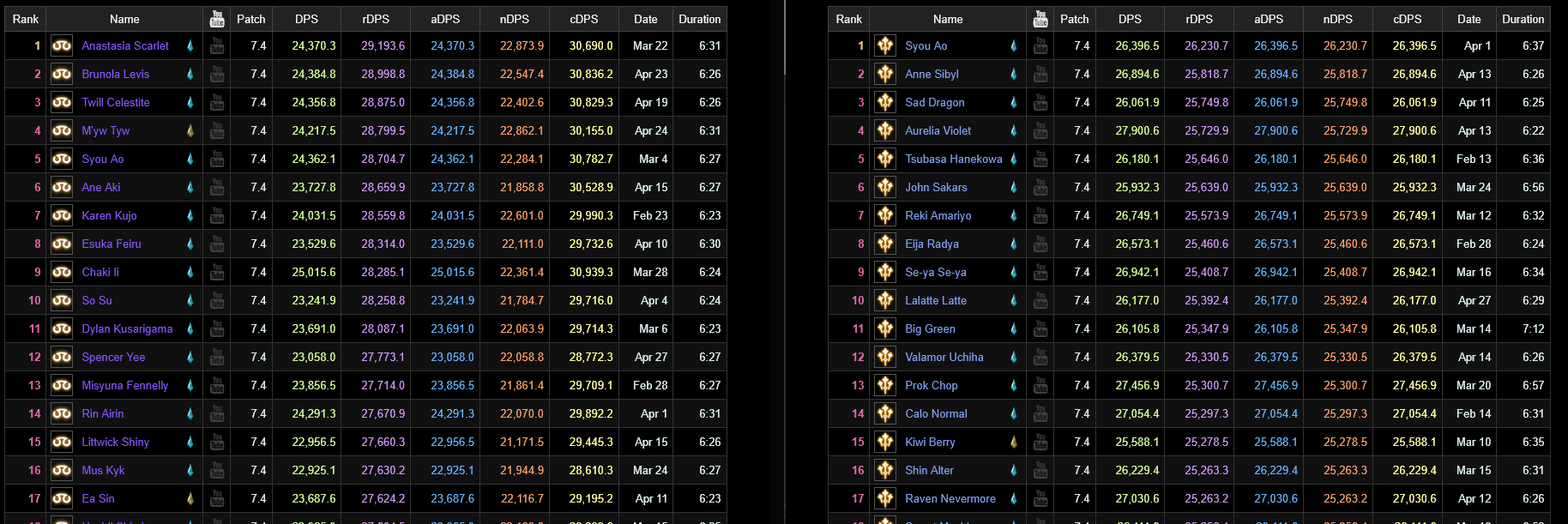Click the YouTube column header icon in the left table
Image resolution: width=1568 pixels, height=524 pixels.
point(217,18)
